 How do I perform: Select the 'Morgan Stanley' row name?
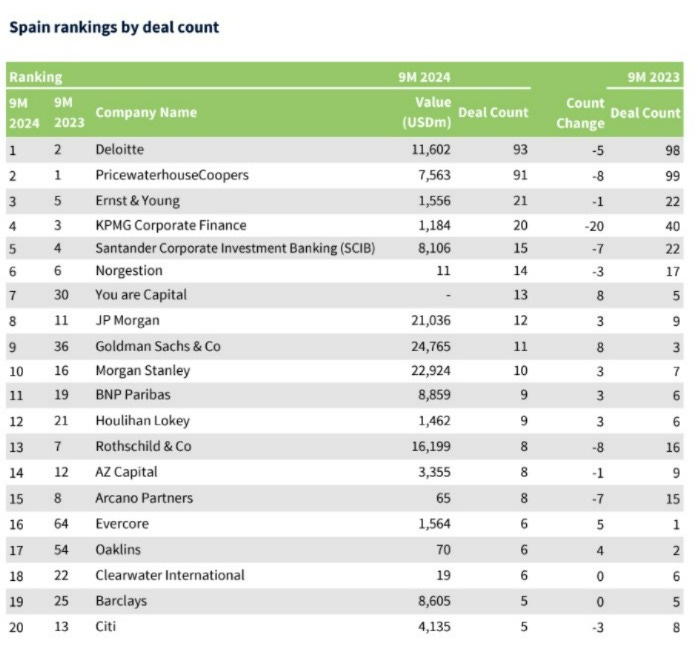pos(143,371)
